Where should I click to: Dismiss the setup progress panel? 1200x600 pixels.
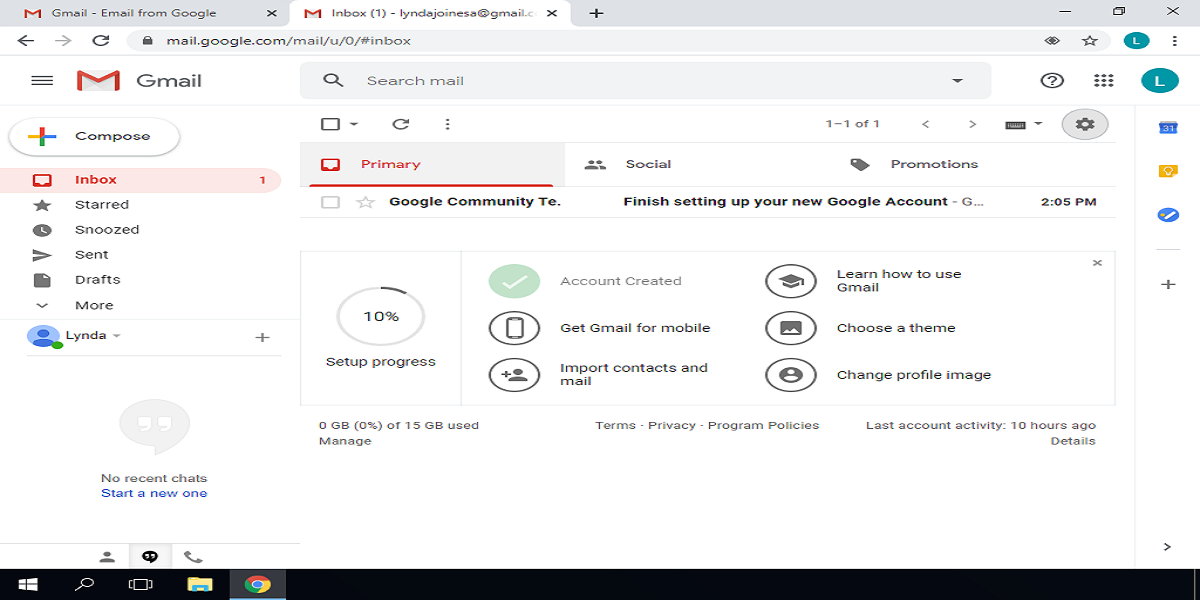click(x=1097, y=263)
